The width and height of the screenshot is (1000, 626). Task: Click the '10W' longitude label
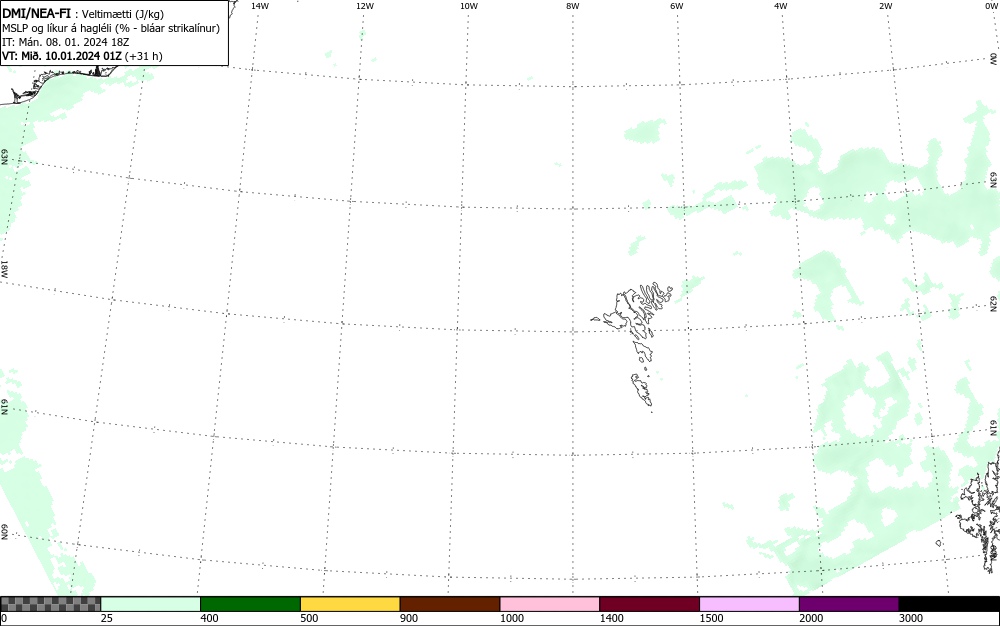click(x=469, y=6)
